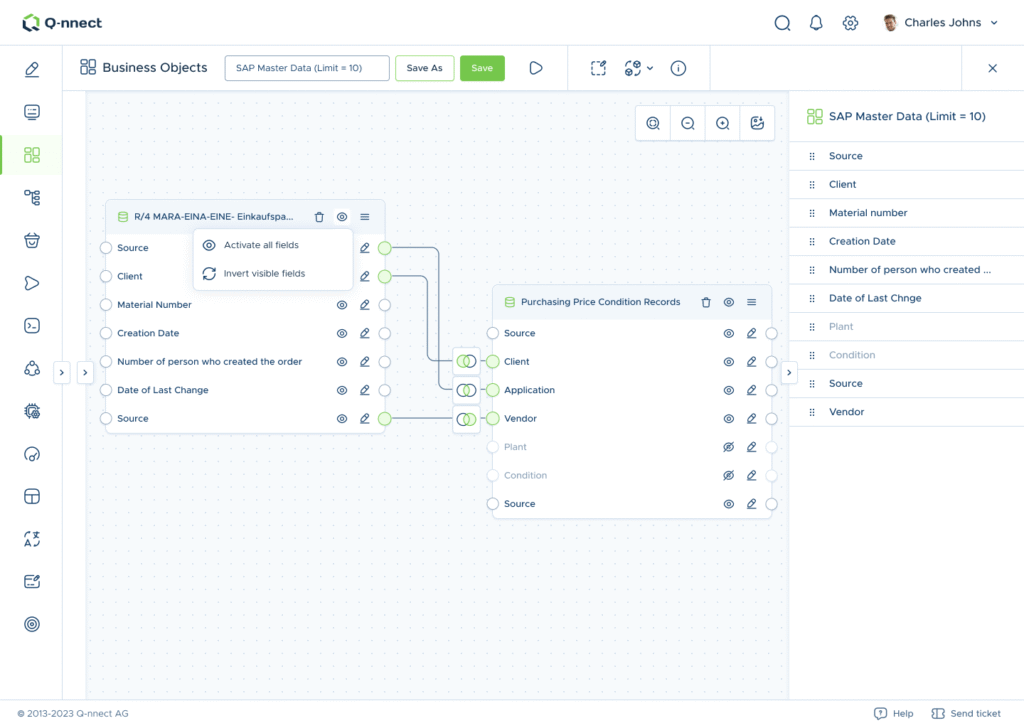Click the Q-nnect logo
Screen dimensions: 1024x728
coord(62,23)
